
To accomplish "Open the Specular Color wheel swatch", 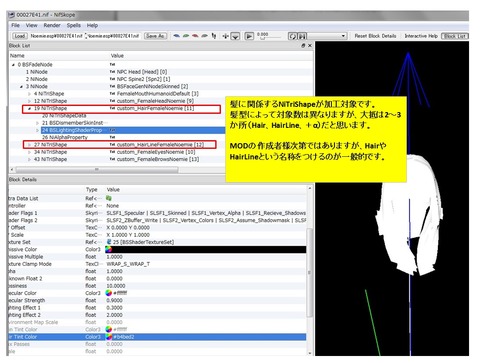I will tap(109, 293).
